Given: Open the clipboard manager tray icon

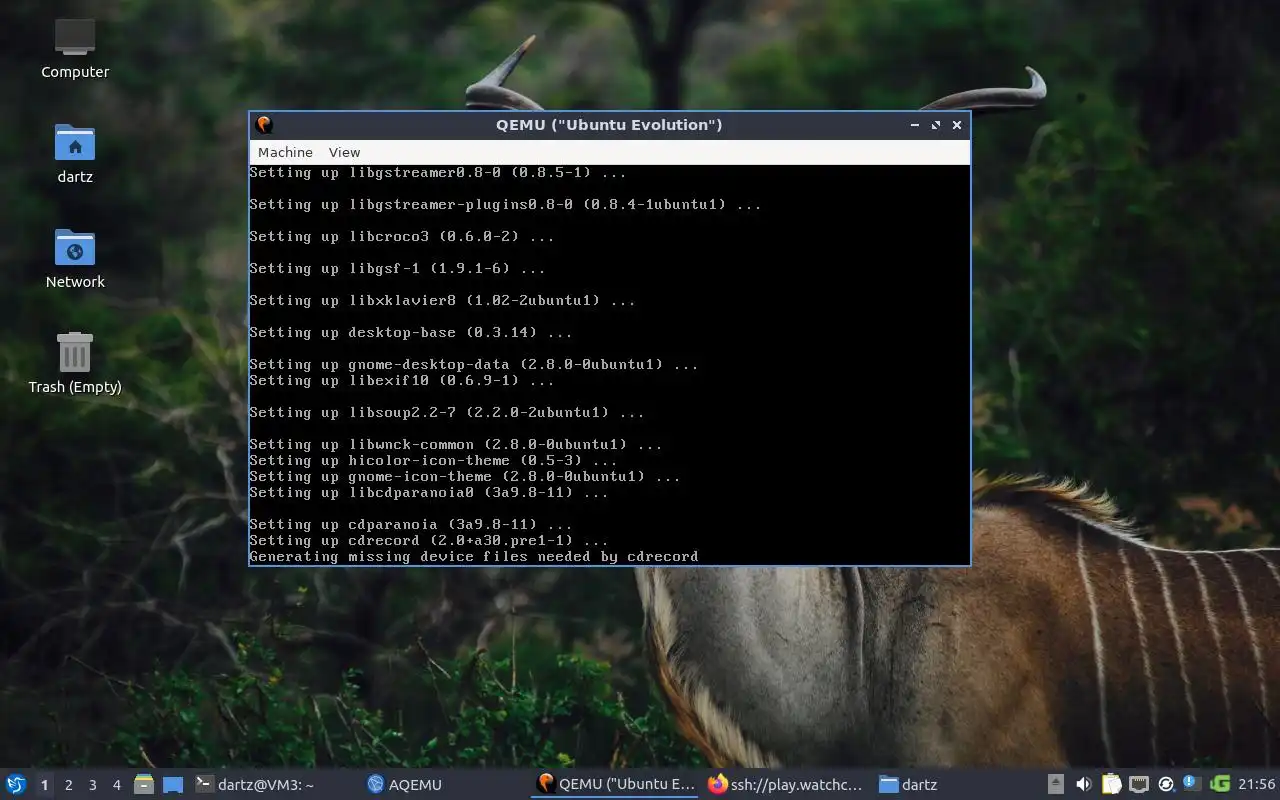Looking at the screenshot, I should (1111, 784).
